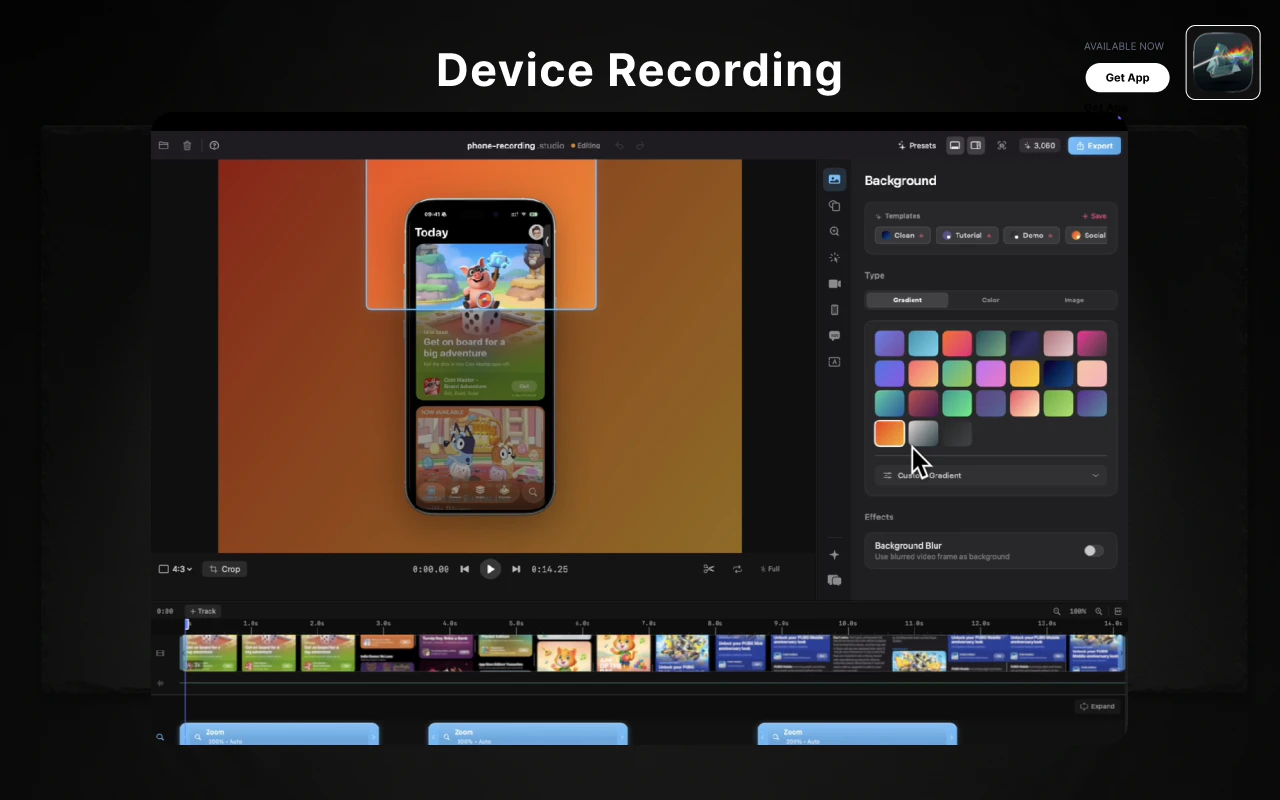Pick the magenta gradient swatch
This screenshot has height=800, width=1280.
(1092, 343)
